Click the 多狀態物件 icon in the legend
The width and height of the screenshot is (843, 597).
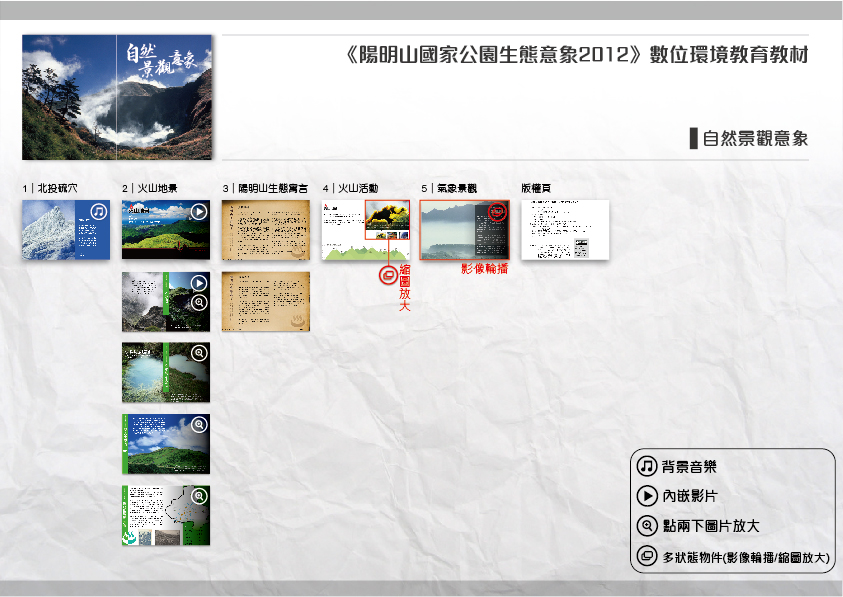coord(647,556)
